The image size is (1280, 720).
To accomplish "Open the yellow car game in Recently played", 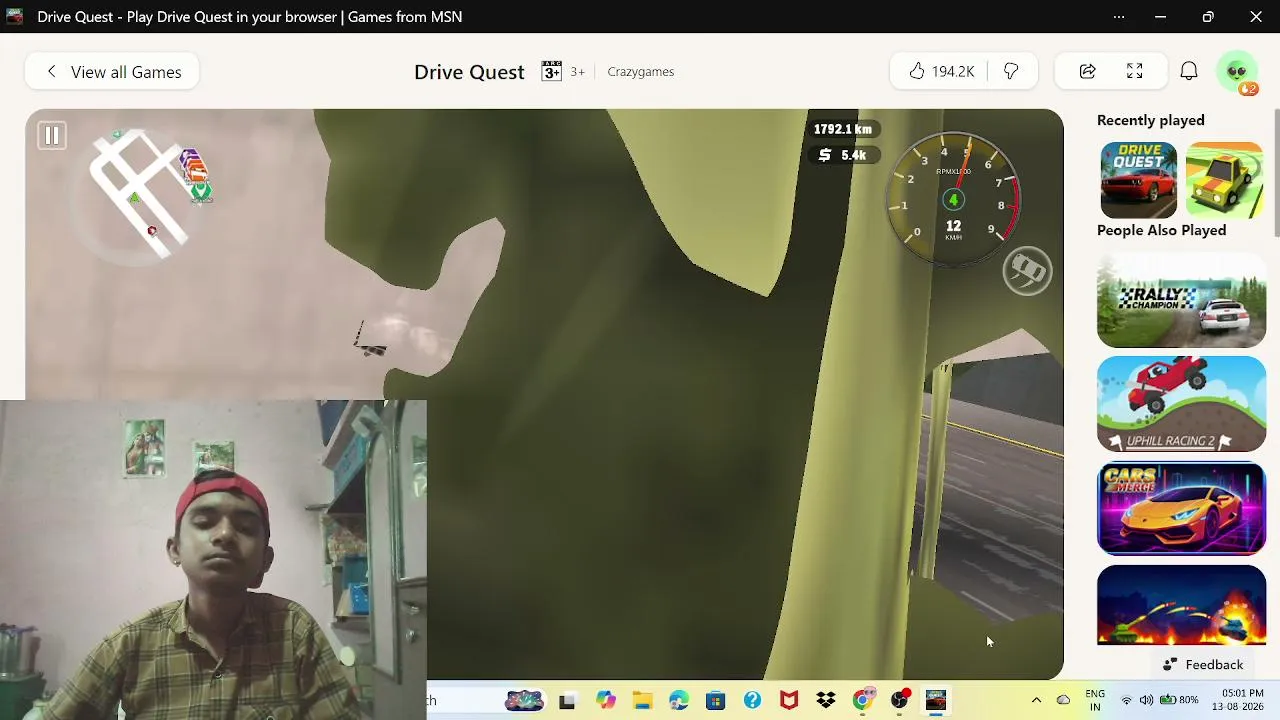I will 1225,180.
